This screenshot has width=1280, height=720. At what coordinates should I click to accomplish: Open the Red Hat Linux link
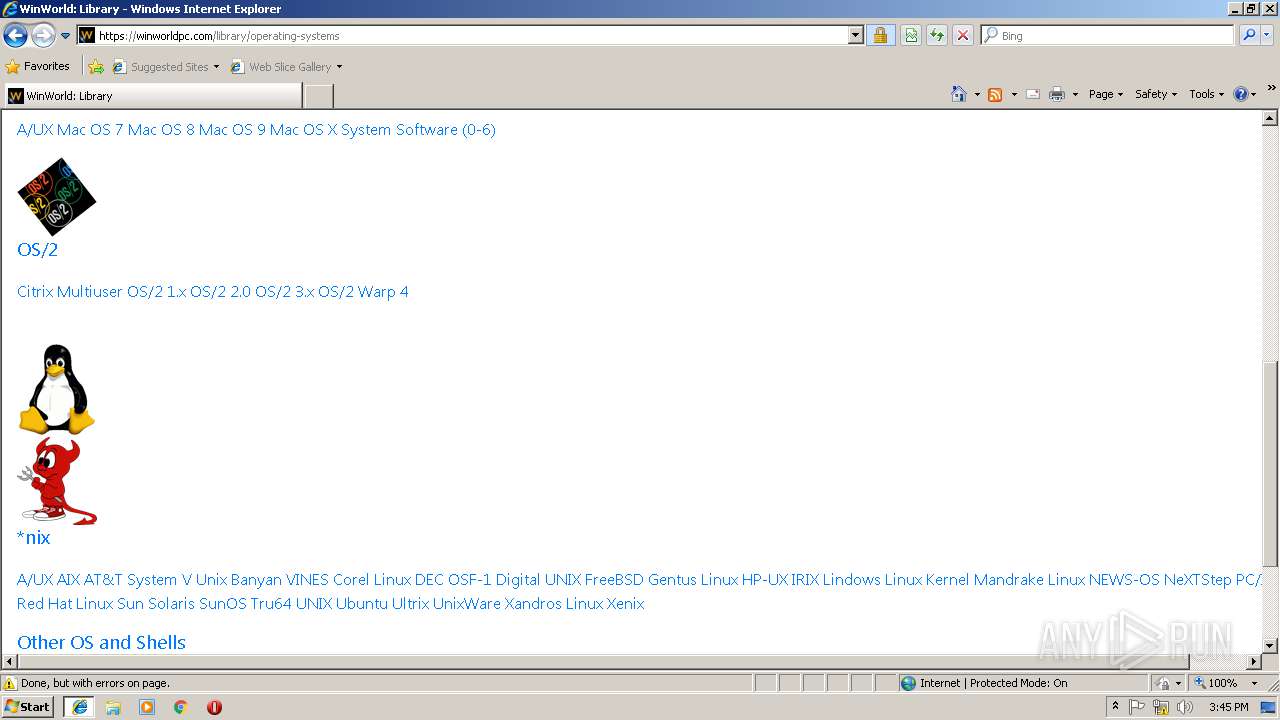pos(65,604)
